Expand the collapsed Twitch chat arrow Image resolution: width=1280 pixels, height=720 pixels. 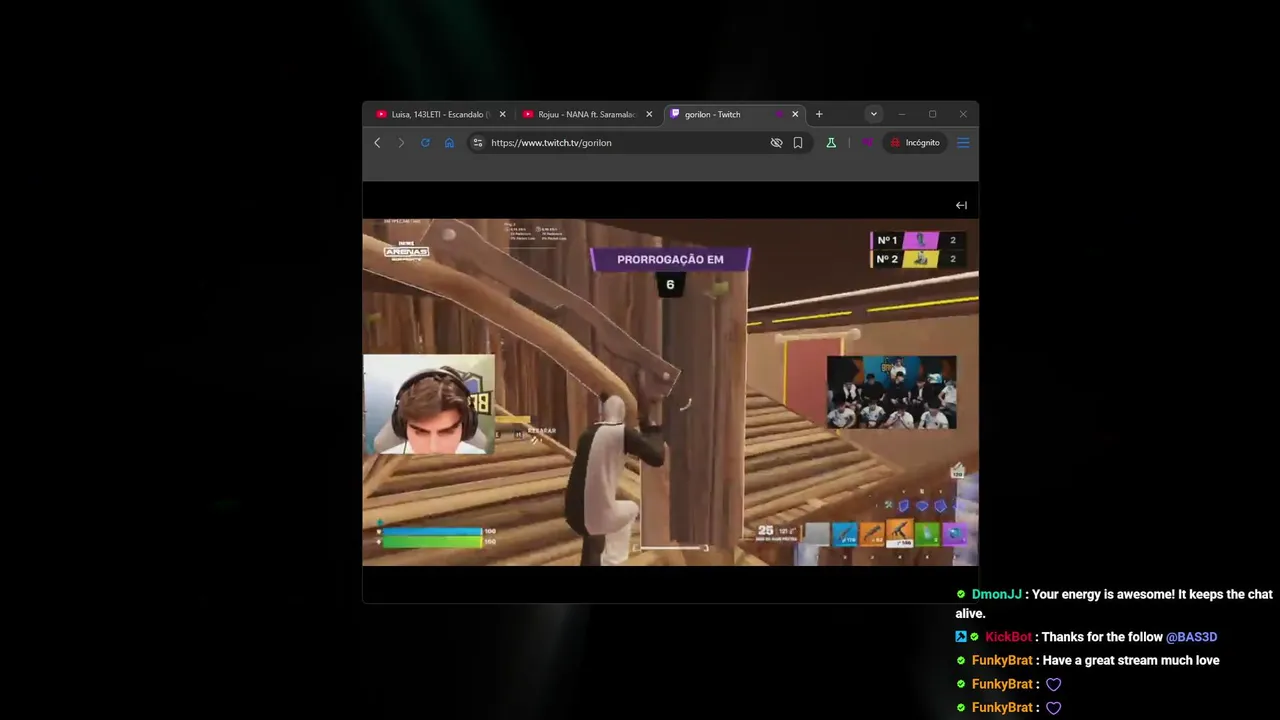(961, 205)
